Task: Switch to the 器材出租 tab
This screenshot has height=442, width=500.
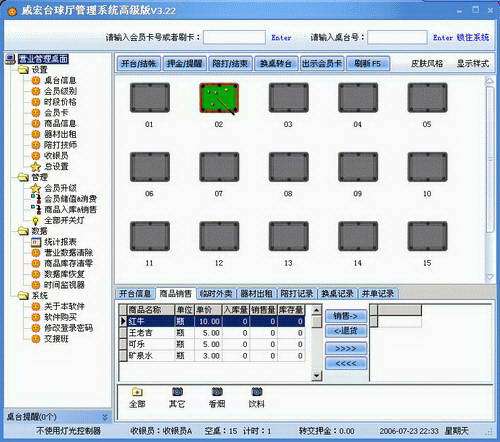Action: (x=256, y=294)
